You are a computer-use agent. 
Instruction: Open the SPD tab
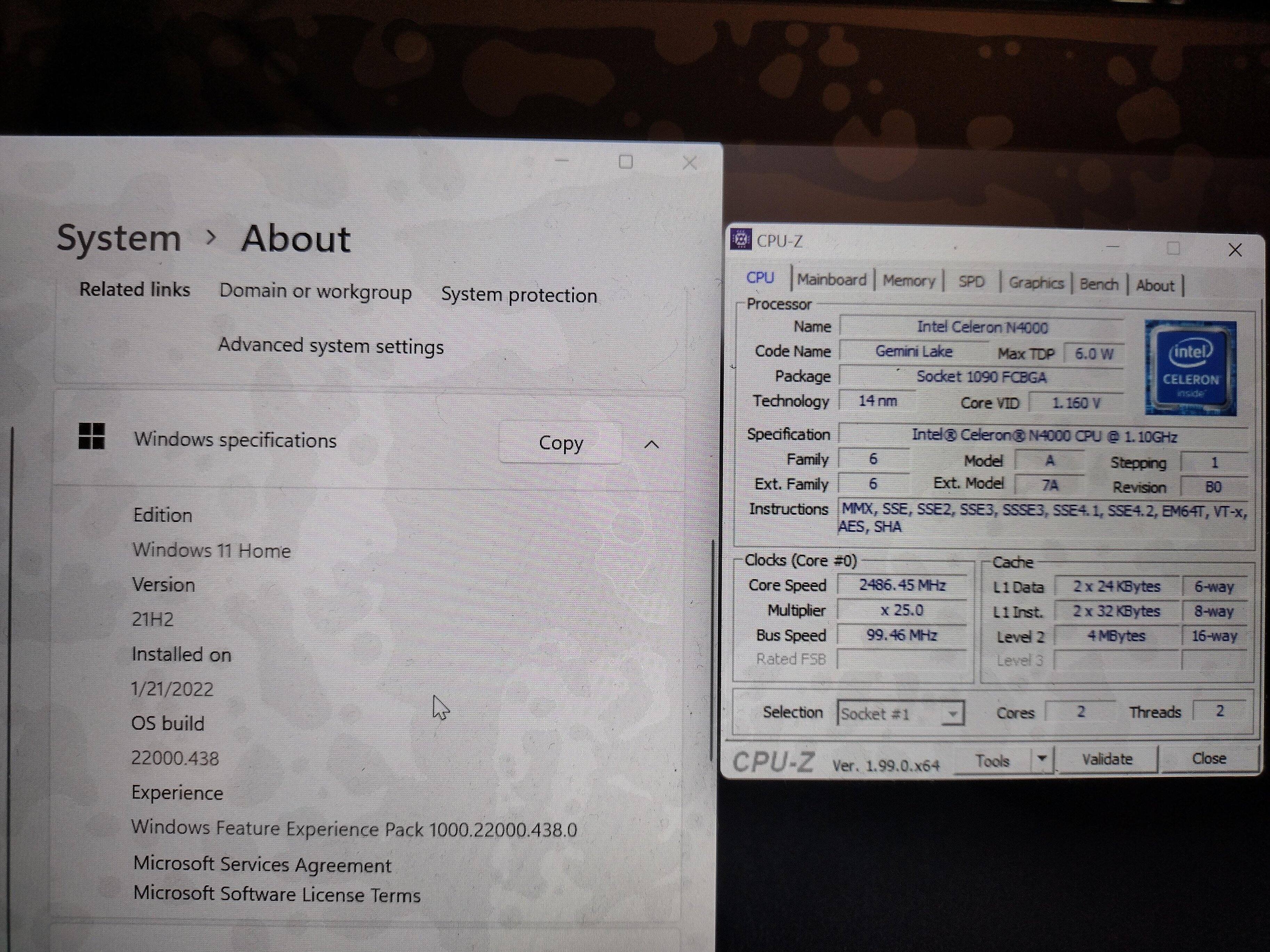click(971, 282)
